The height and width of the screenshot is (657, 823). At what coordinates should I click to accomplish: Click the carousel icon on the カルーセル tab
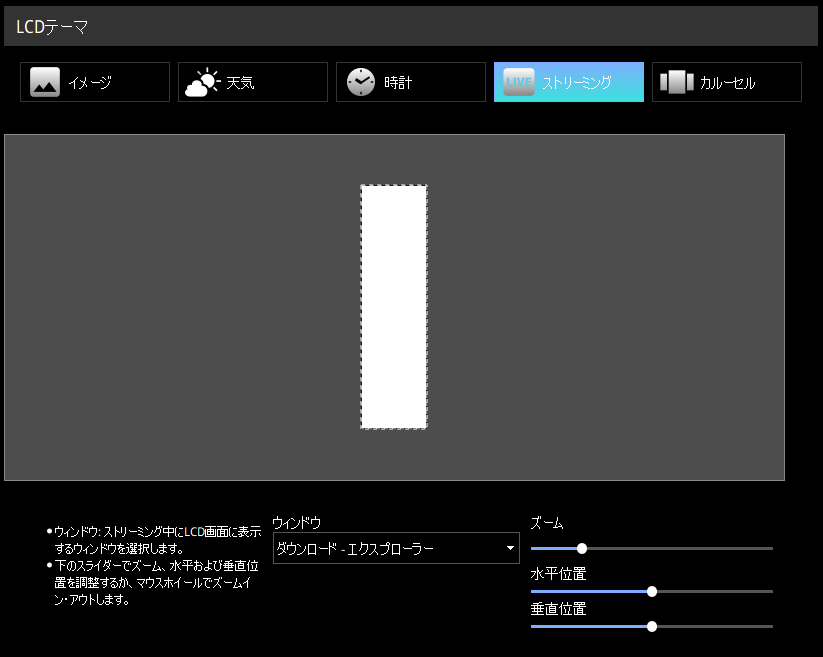coord(677,82)
